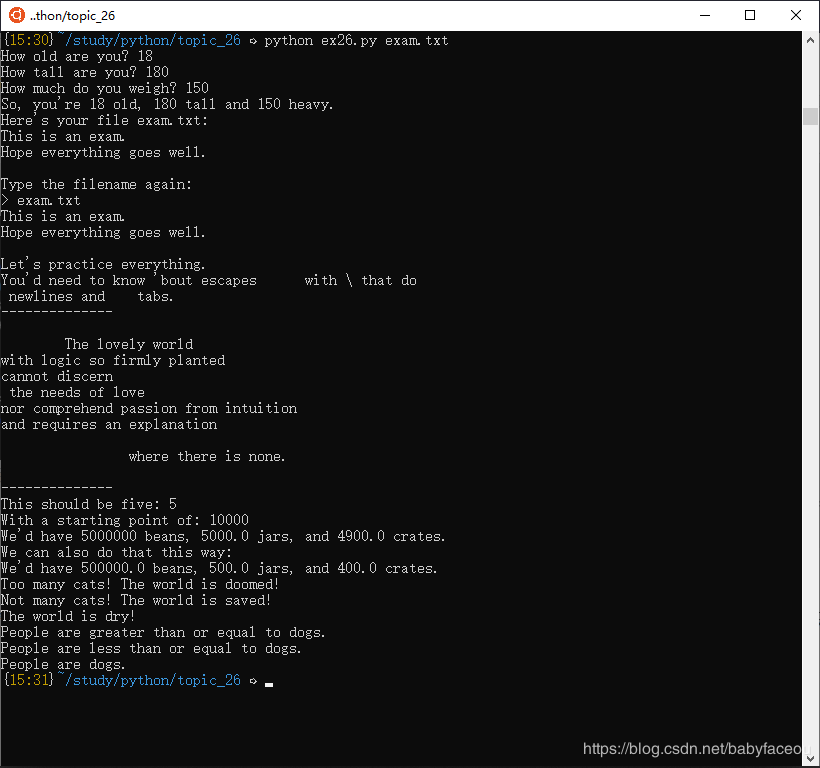Screen dimensions: 820x768
Task: Maximize the terminal window
Action: click(750, 15)
